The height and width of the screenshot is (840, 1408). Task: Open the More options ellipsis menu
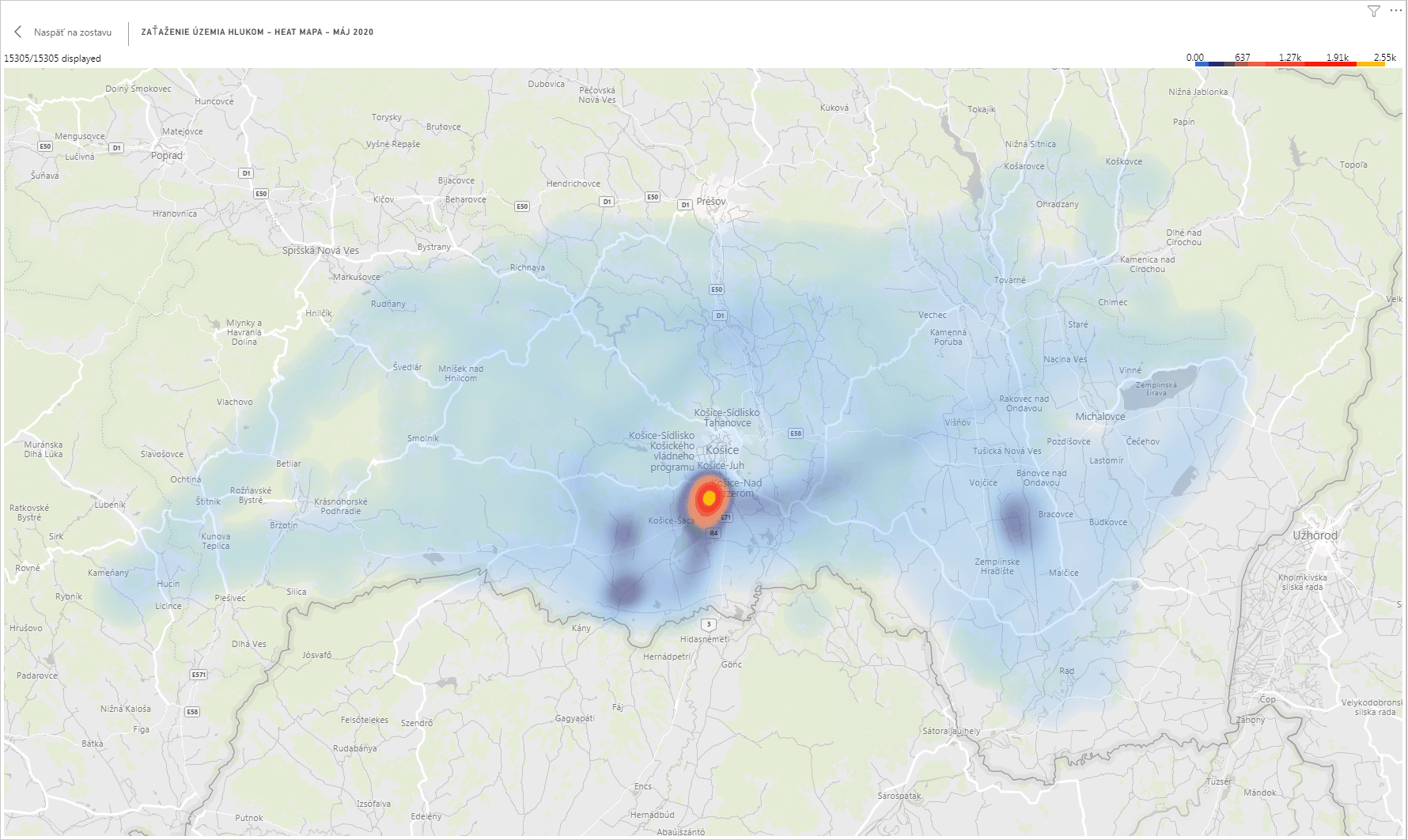1395,10
